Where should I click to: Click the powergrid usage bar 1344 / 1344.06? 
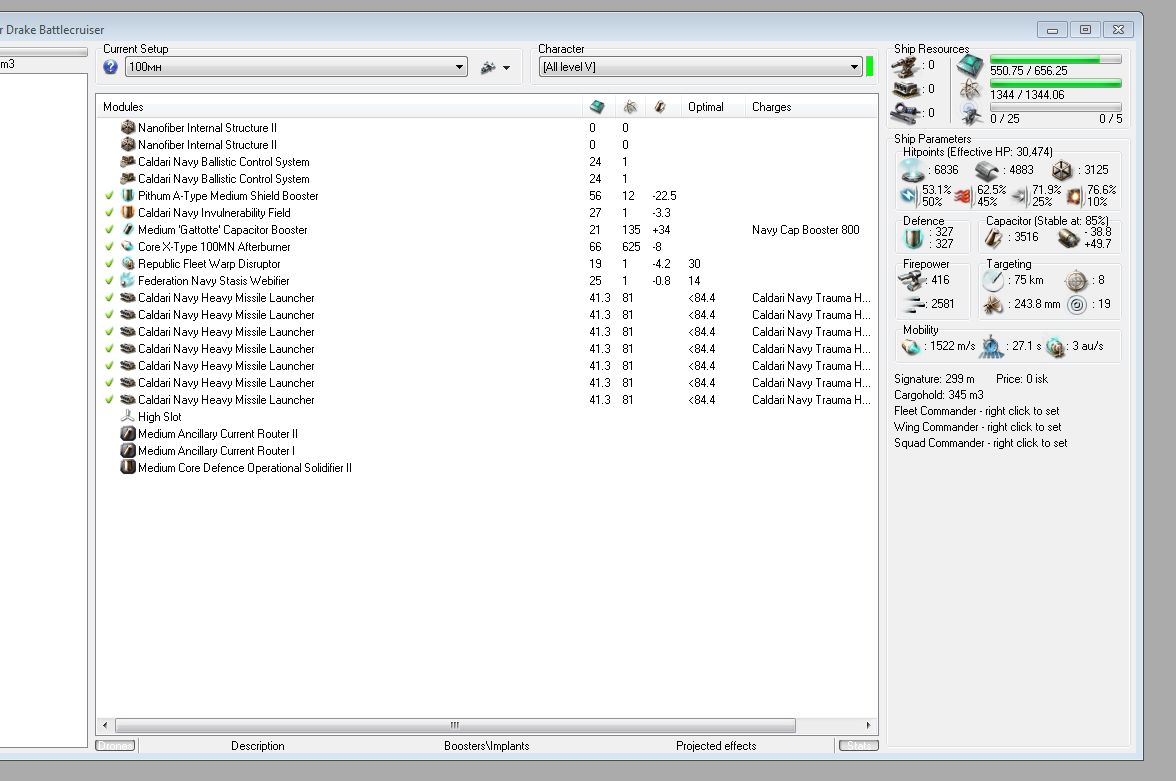pos(1055,83)
